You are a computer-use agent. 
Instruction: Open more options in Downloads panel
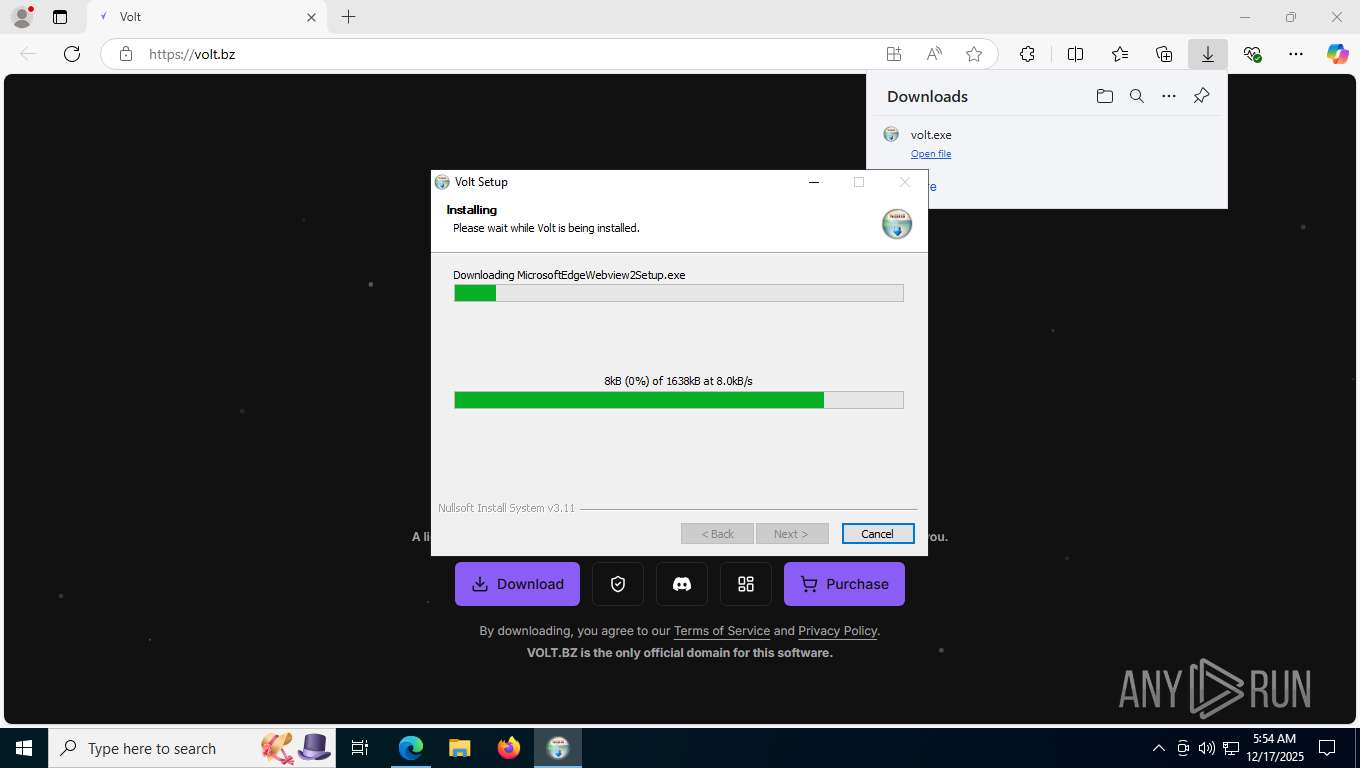(x=1169, y=96)
